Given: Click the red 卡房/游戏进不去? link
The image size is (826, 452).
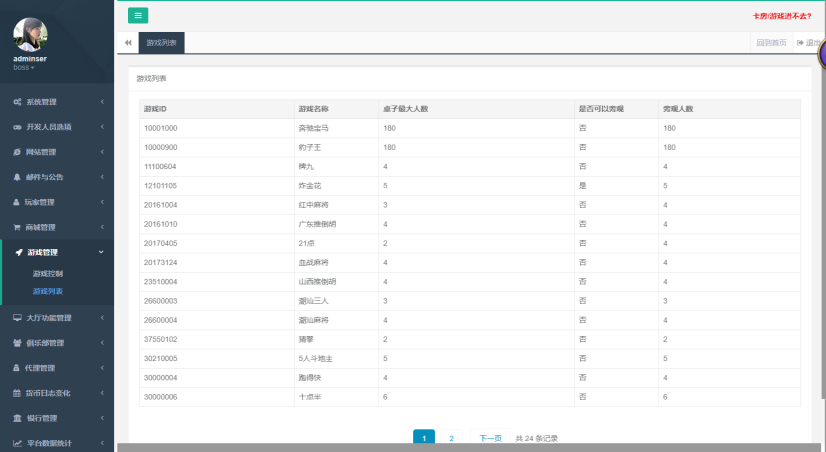Looking at the screenshot, I should point(782,16).
